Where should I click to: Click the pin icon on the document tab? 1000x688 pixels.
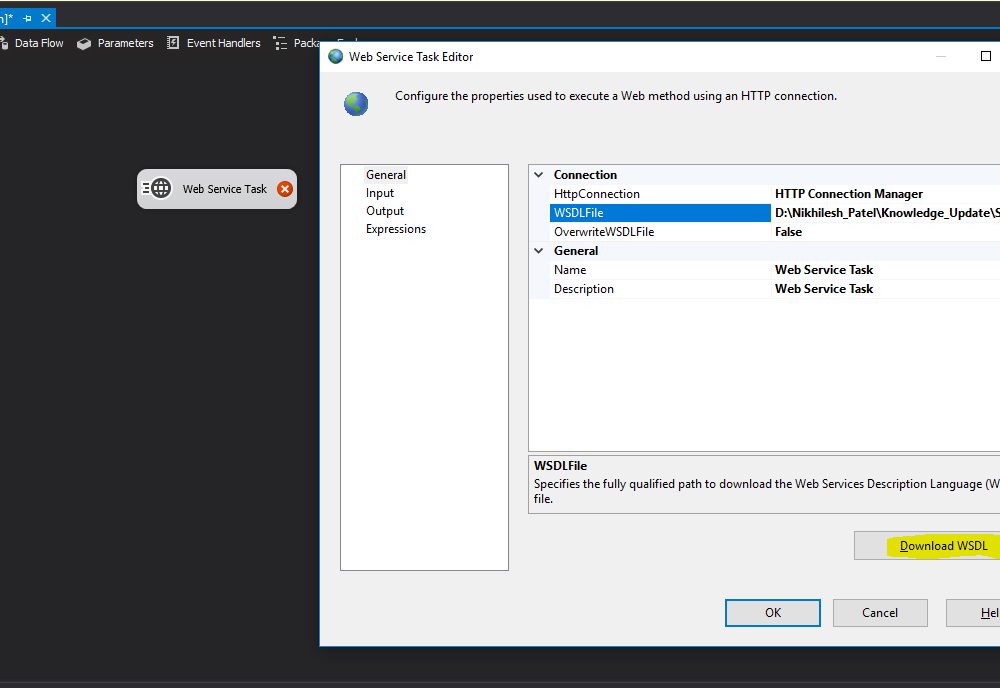point(27,18)
